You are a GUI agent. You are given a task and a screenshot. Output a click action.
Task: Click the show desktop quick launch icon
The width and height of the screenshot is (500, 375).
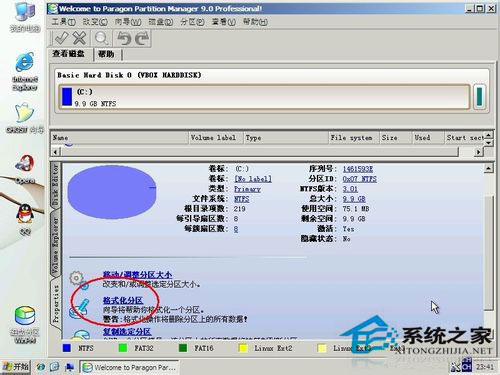click(x=70, y=367)
